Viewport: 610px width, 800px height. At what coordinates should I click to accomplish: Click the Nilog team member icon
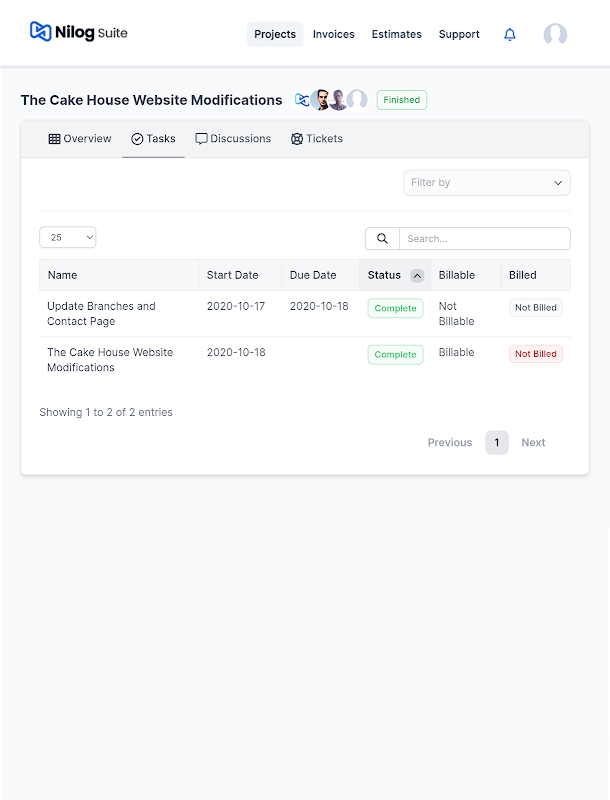[x=302, y=100]
